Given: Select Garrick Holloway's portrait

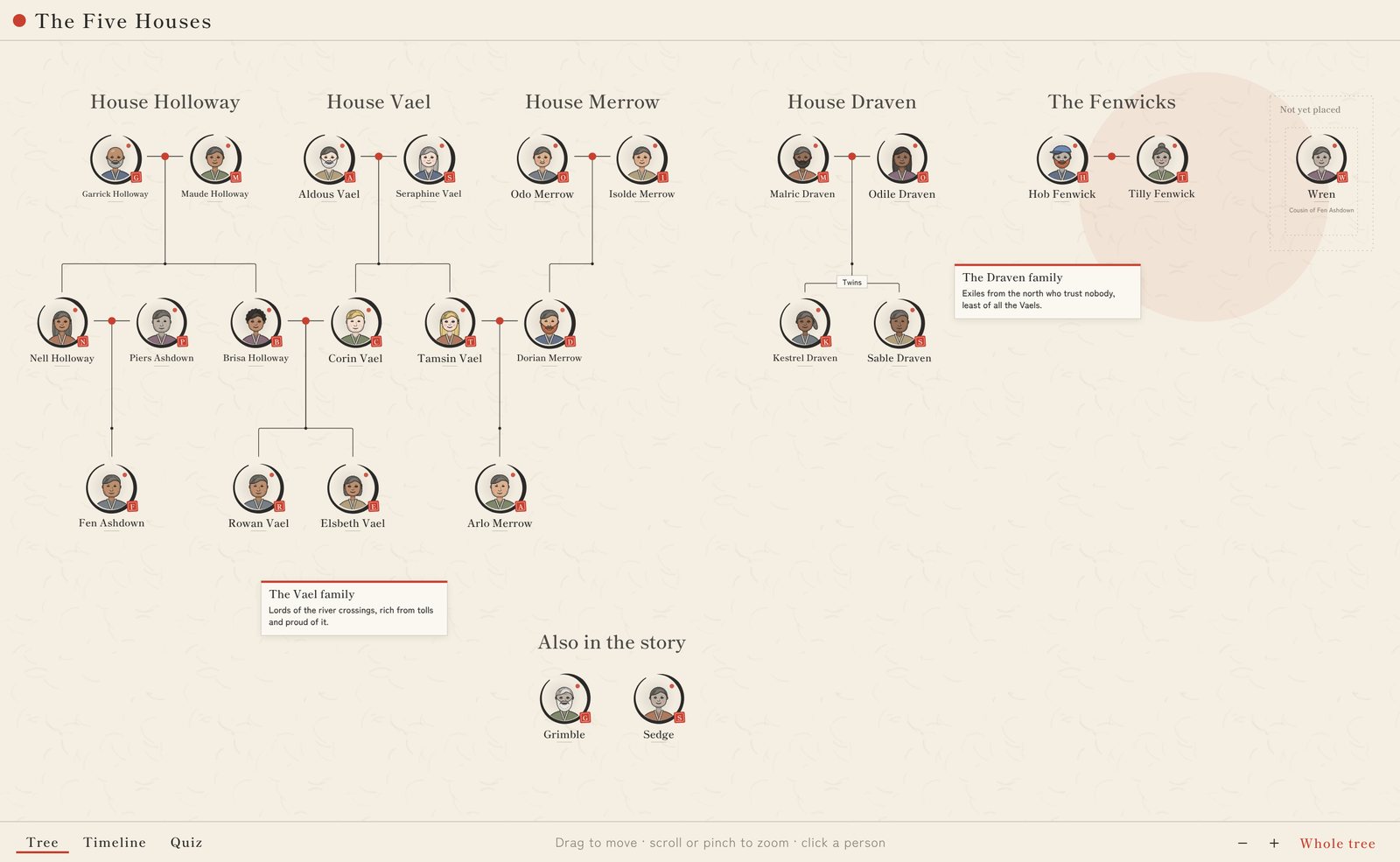Looking at the screenshot, I should coord(115,158).
